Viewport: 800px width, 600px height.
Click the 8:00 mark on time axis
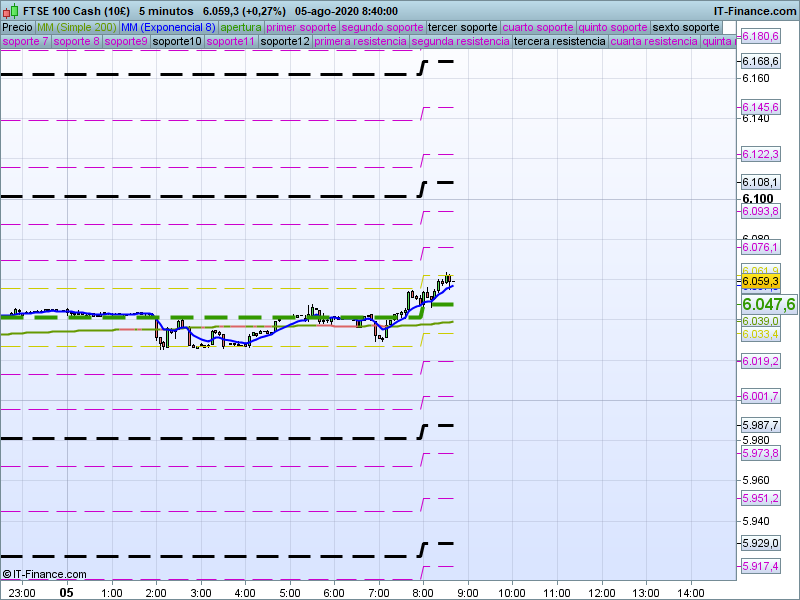(x=423, y=592)
